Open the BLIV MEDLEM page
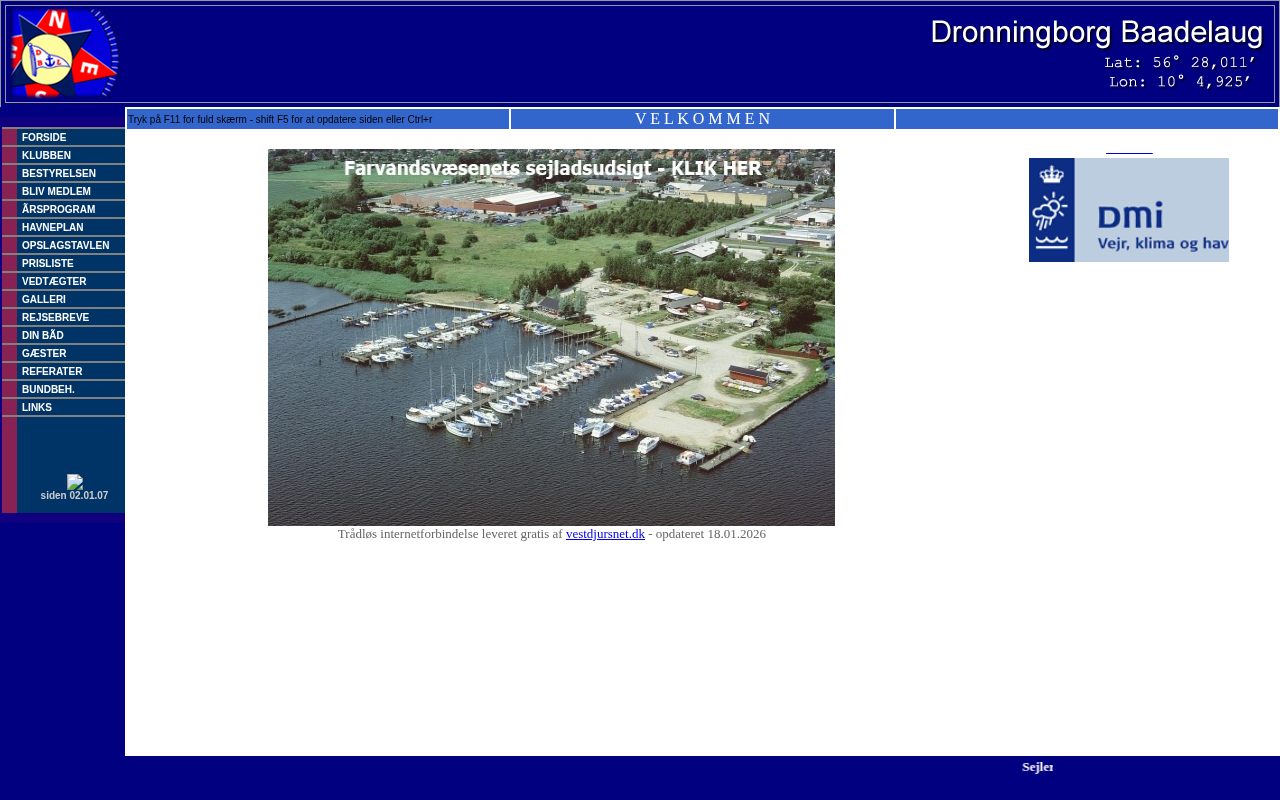 [x=56, y=192]
